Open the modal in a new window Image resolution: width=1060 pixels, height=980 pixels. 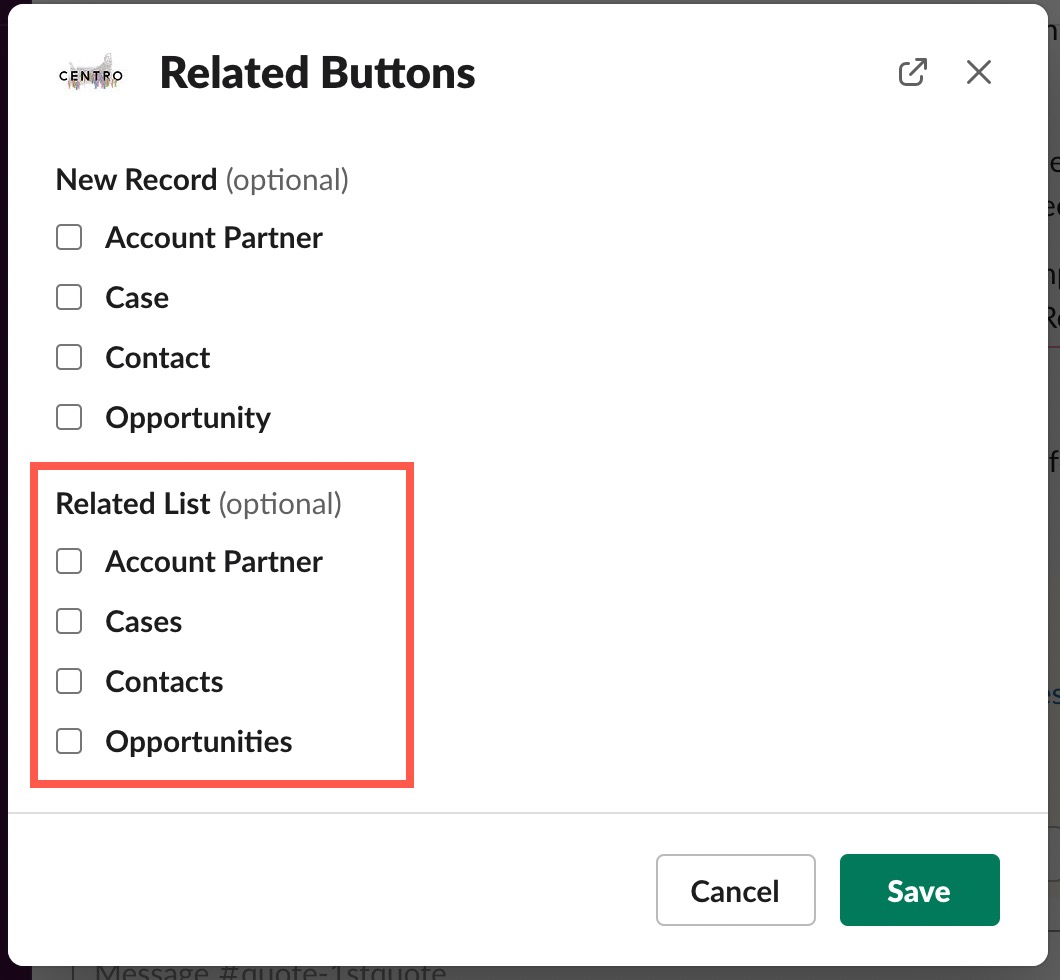pos(912,72)
